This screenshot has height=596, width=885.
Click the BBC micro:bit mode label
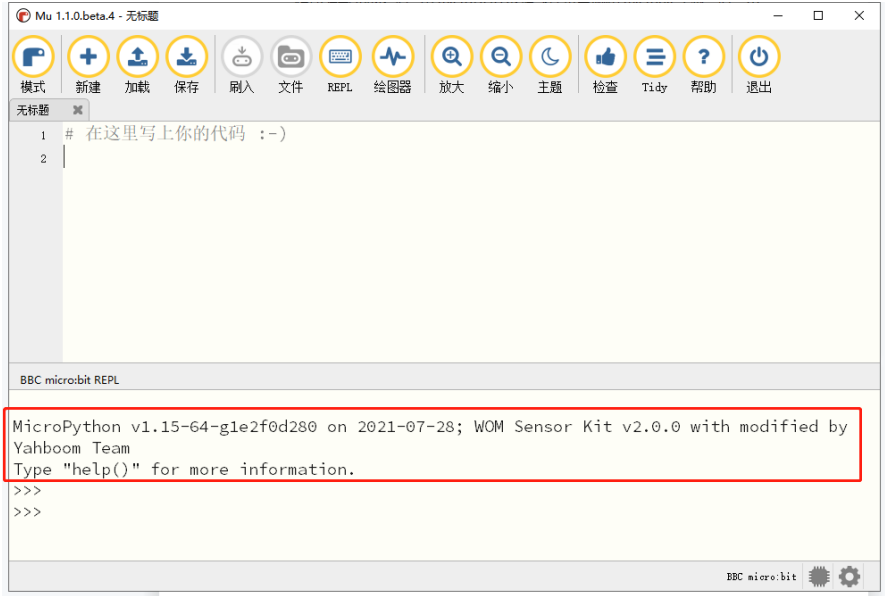click(x=761, y=576)
